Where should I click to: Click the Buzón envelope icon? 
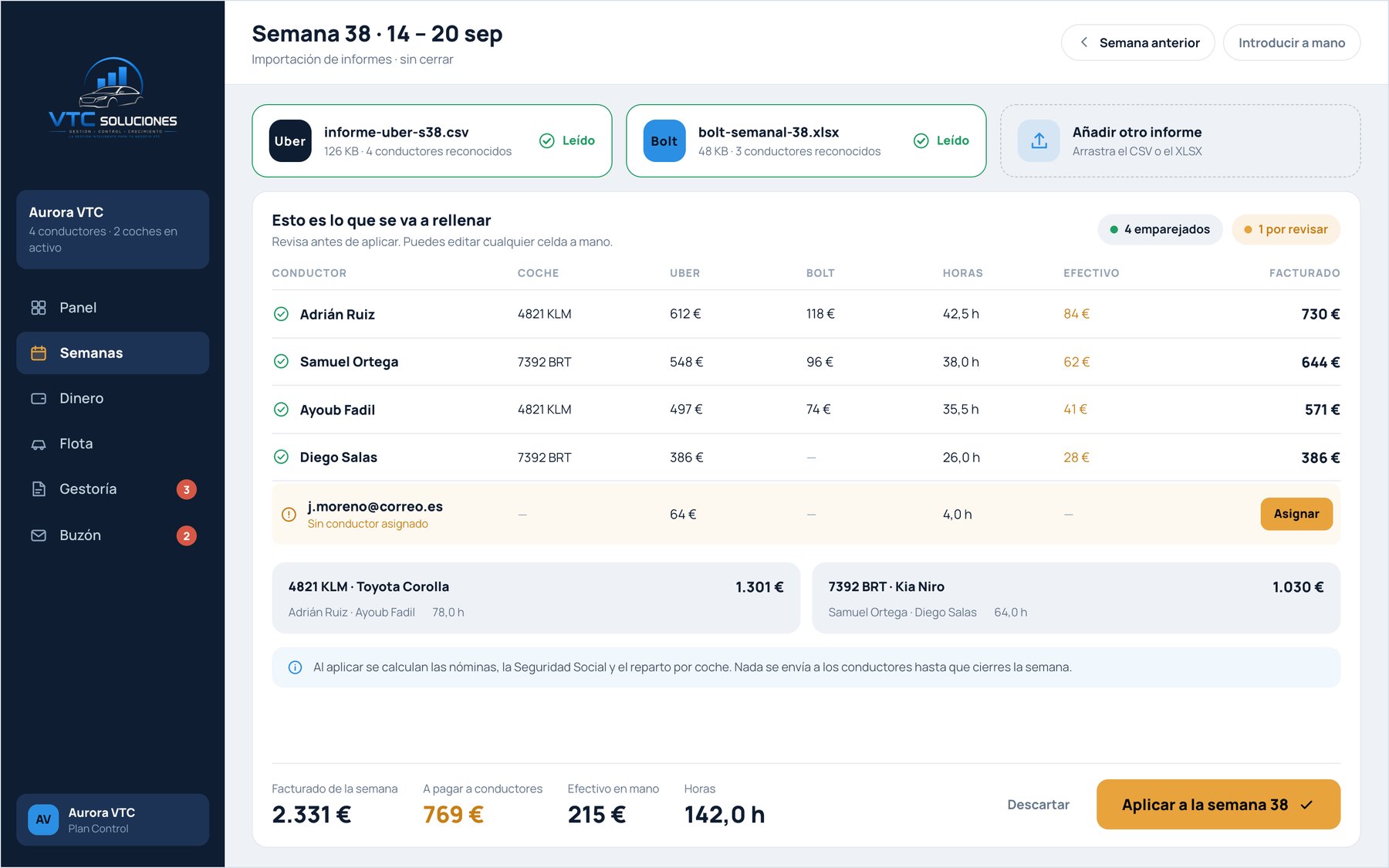(39, 535)
